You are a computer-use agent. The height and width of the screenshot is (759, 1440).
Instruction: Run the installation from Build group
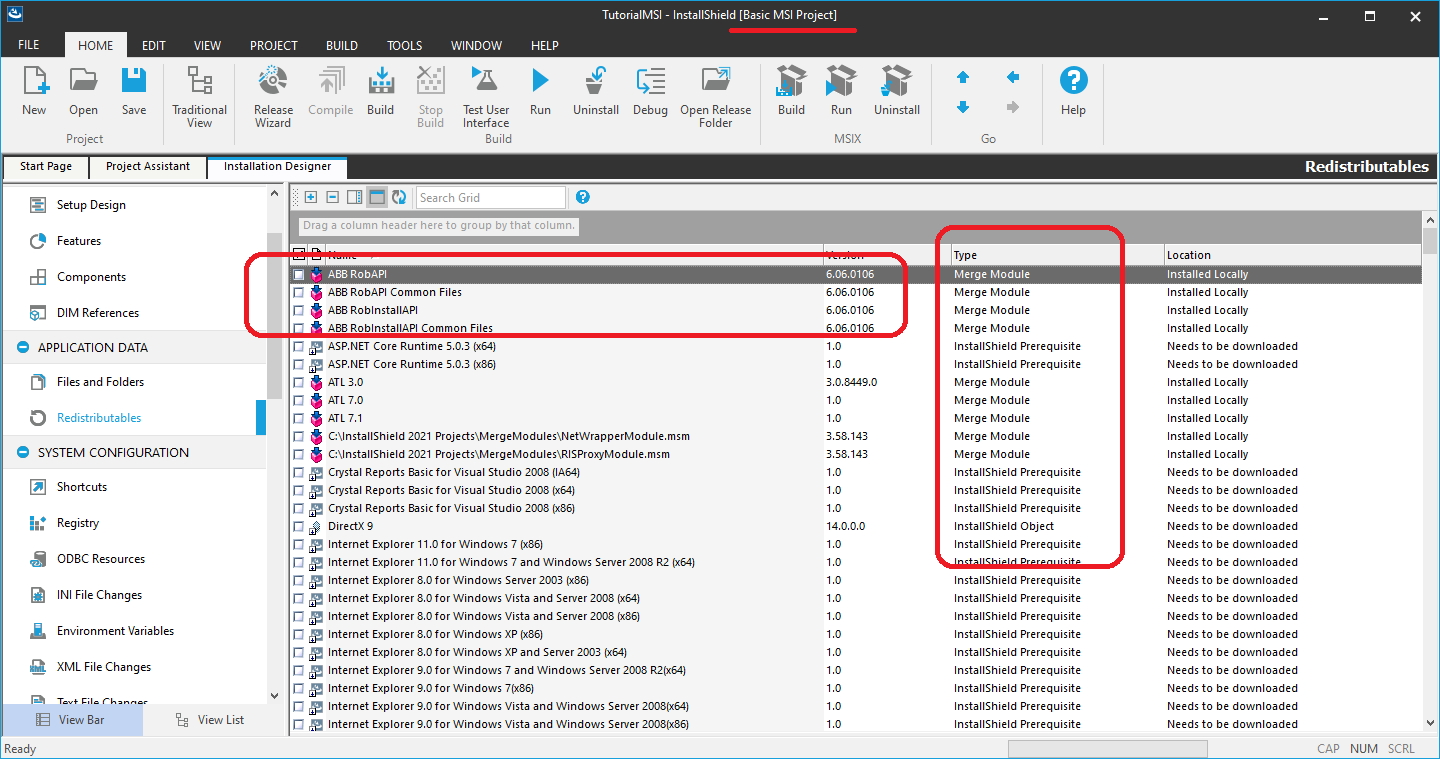point(540,92)
